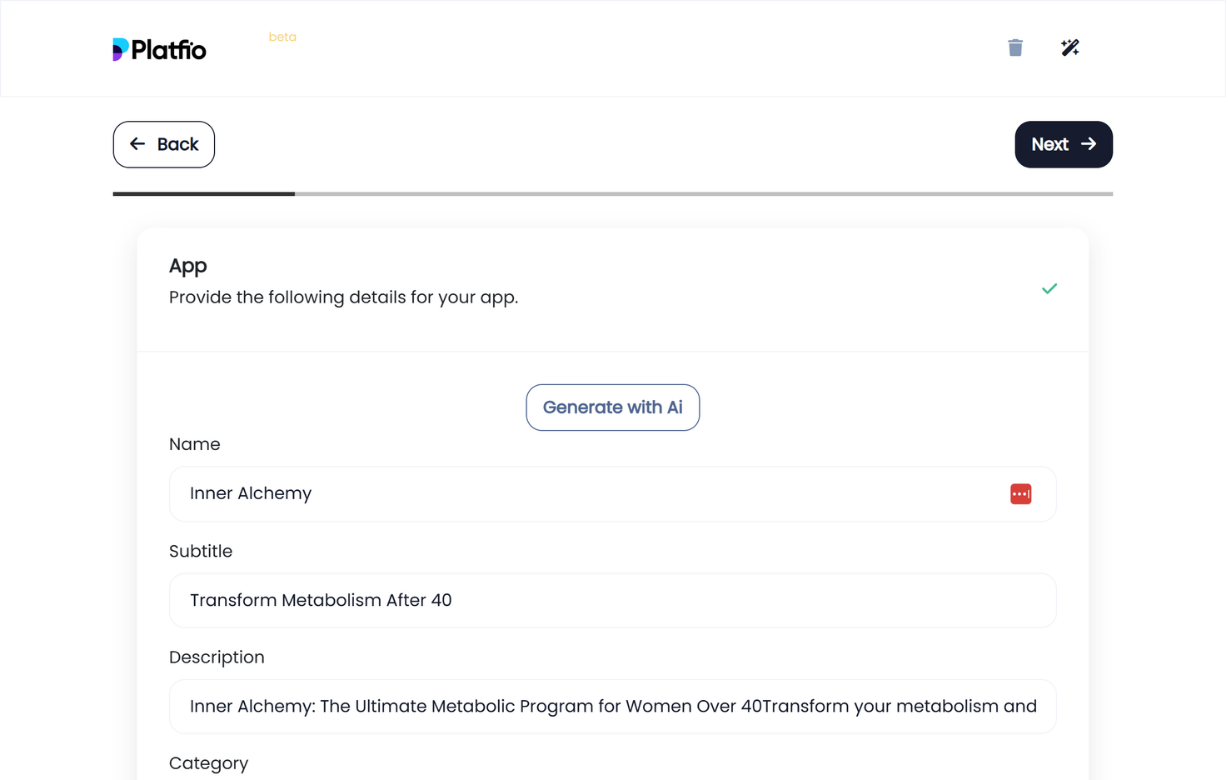The width and height of the screenshot is (1228, 780).
Task: Click the Platfio logo mark beside the wordmark
Action: tap(119, 47)
